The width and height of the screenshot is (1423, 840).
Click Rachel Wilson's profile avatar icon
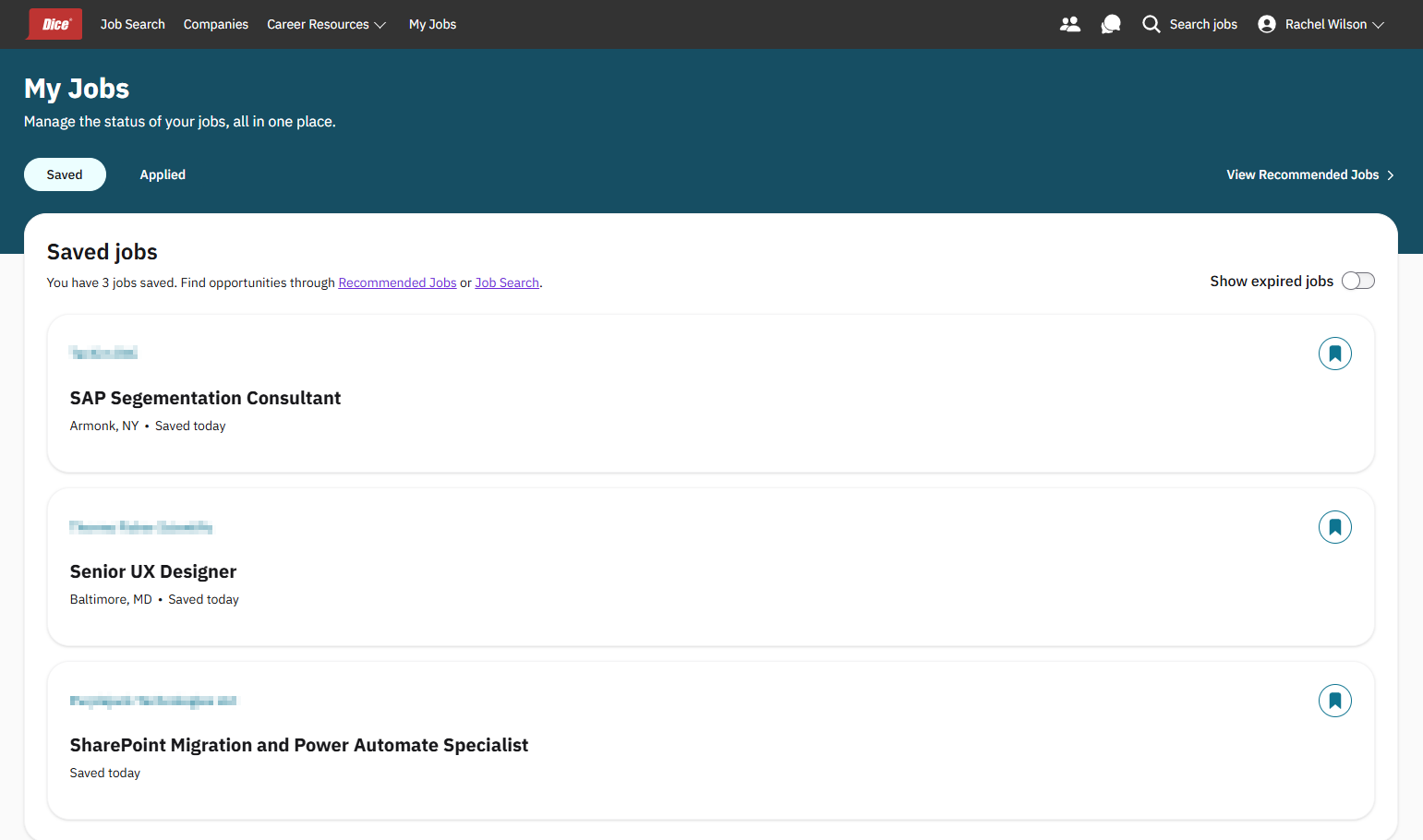pos(1267,24)
